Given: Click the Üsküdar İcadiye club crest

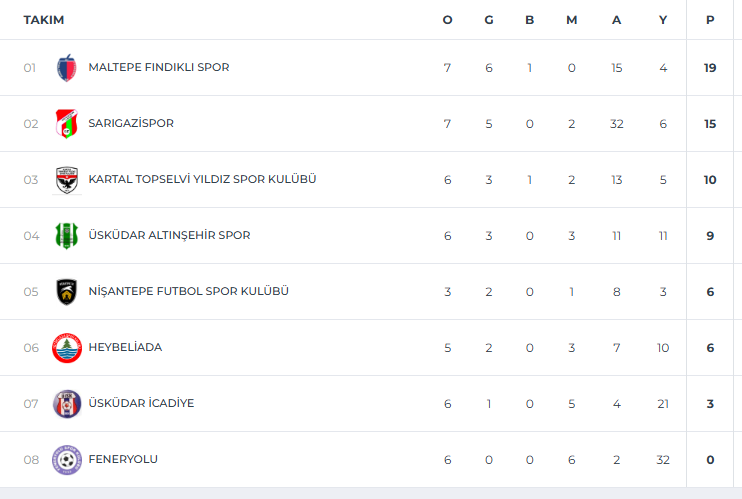Looking at the screenshot, I should [x=67, y=404].
